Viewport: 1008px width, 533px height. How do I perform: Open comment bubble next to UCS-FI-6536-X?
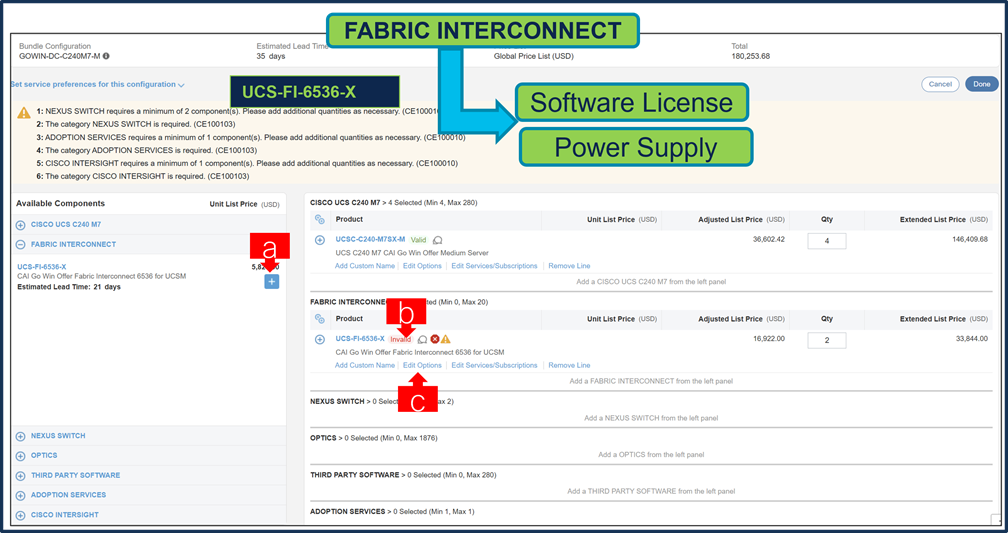click(x=422, y=339)
